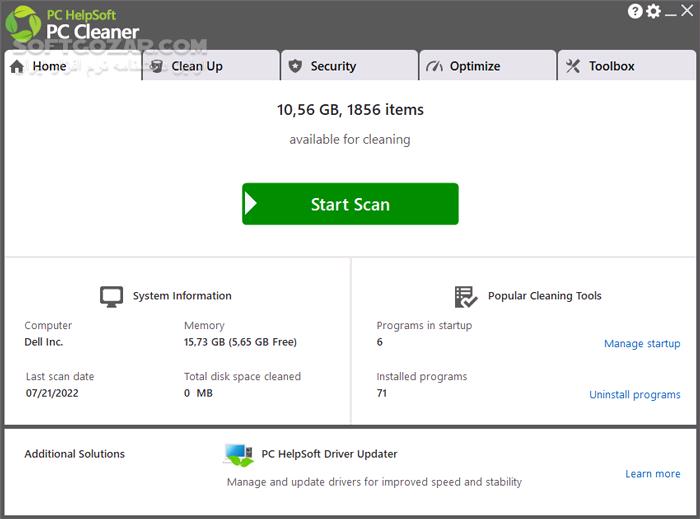This screenshot has width=700, height=519.
Task: Click the Popular Cleaning Tools checklist icon
Action: coord(466,297)
